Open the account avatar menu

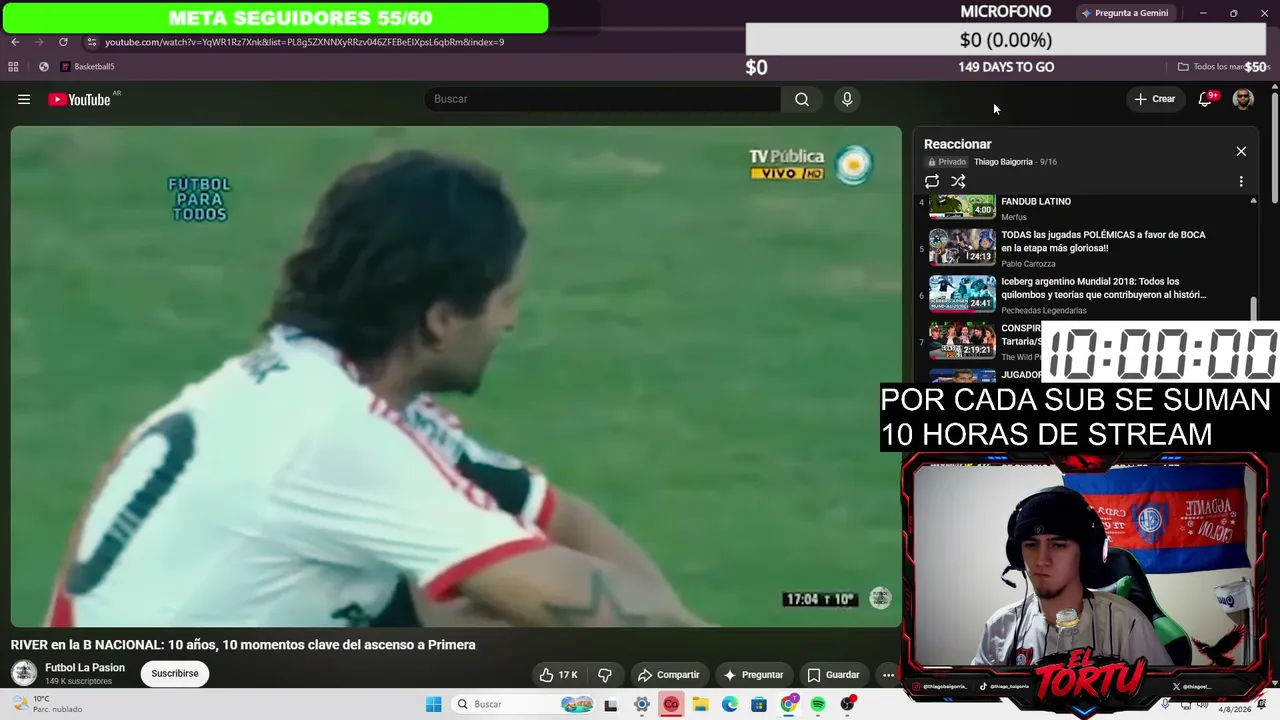1243,99
